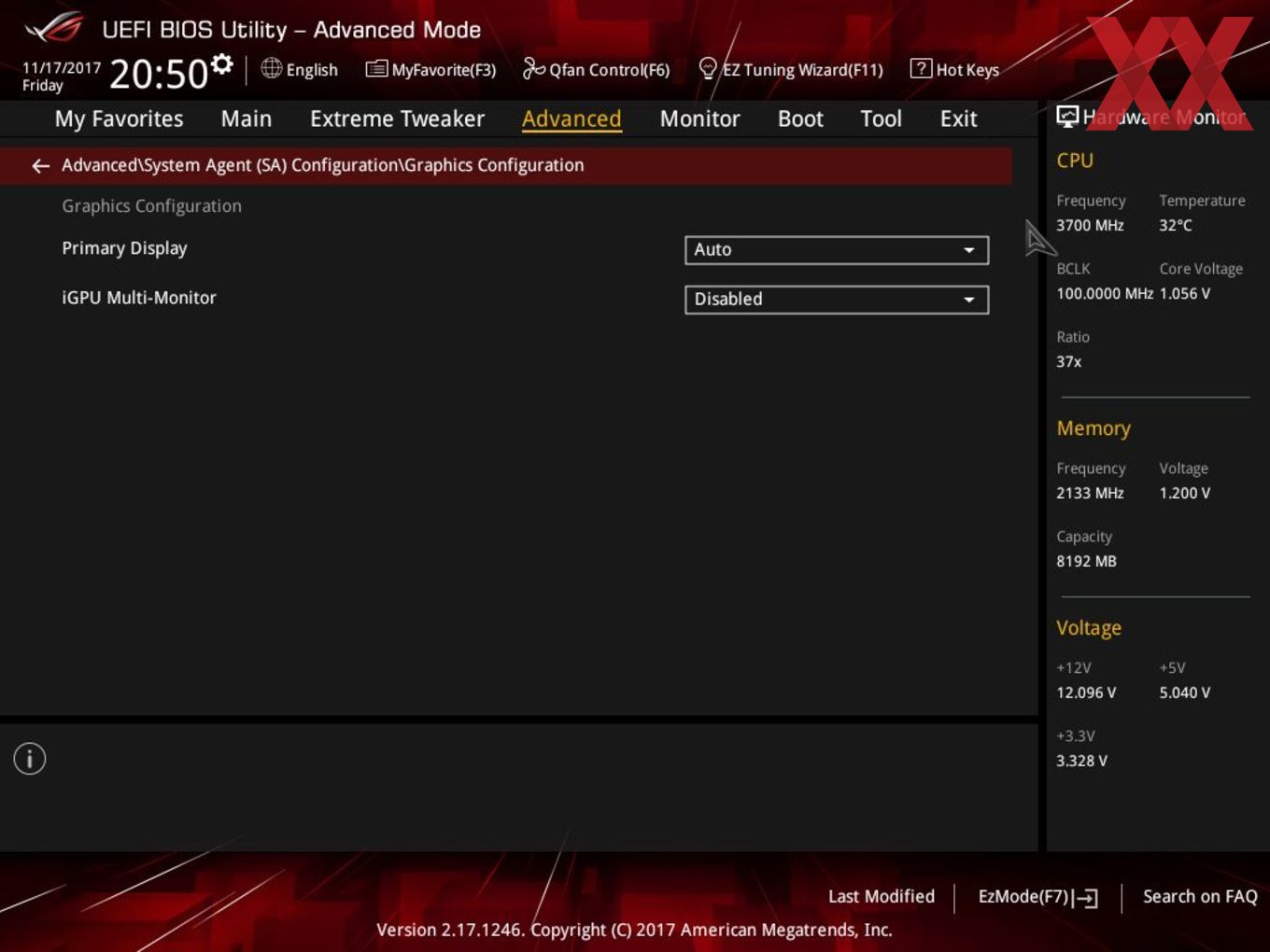Click Search on FAQ link
The height and width of the screenshot is (952, 1270).
point(1200,897)
